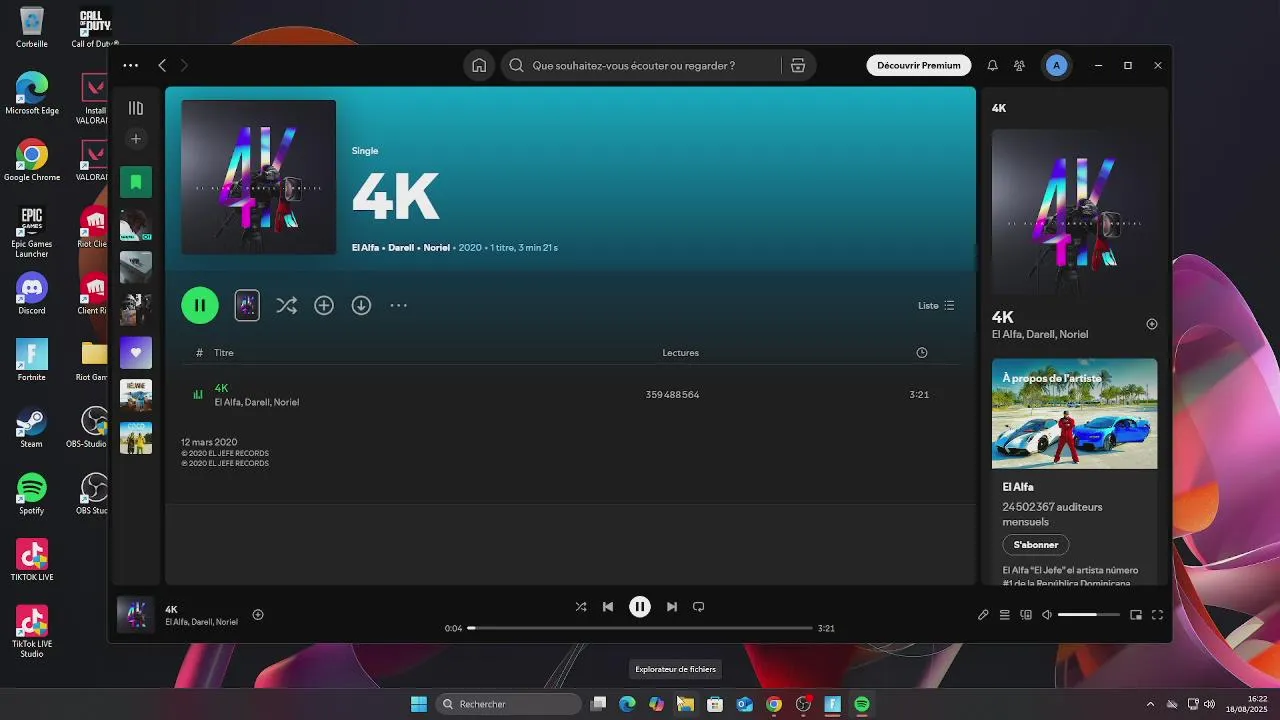Open Discord desktop shortcut
This screenshot has height=720, width=1280.
point(32,294)
